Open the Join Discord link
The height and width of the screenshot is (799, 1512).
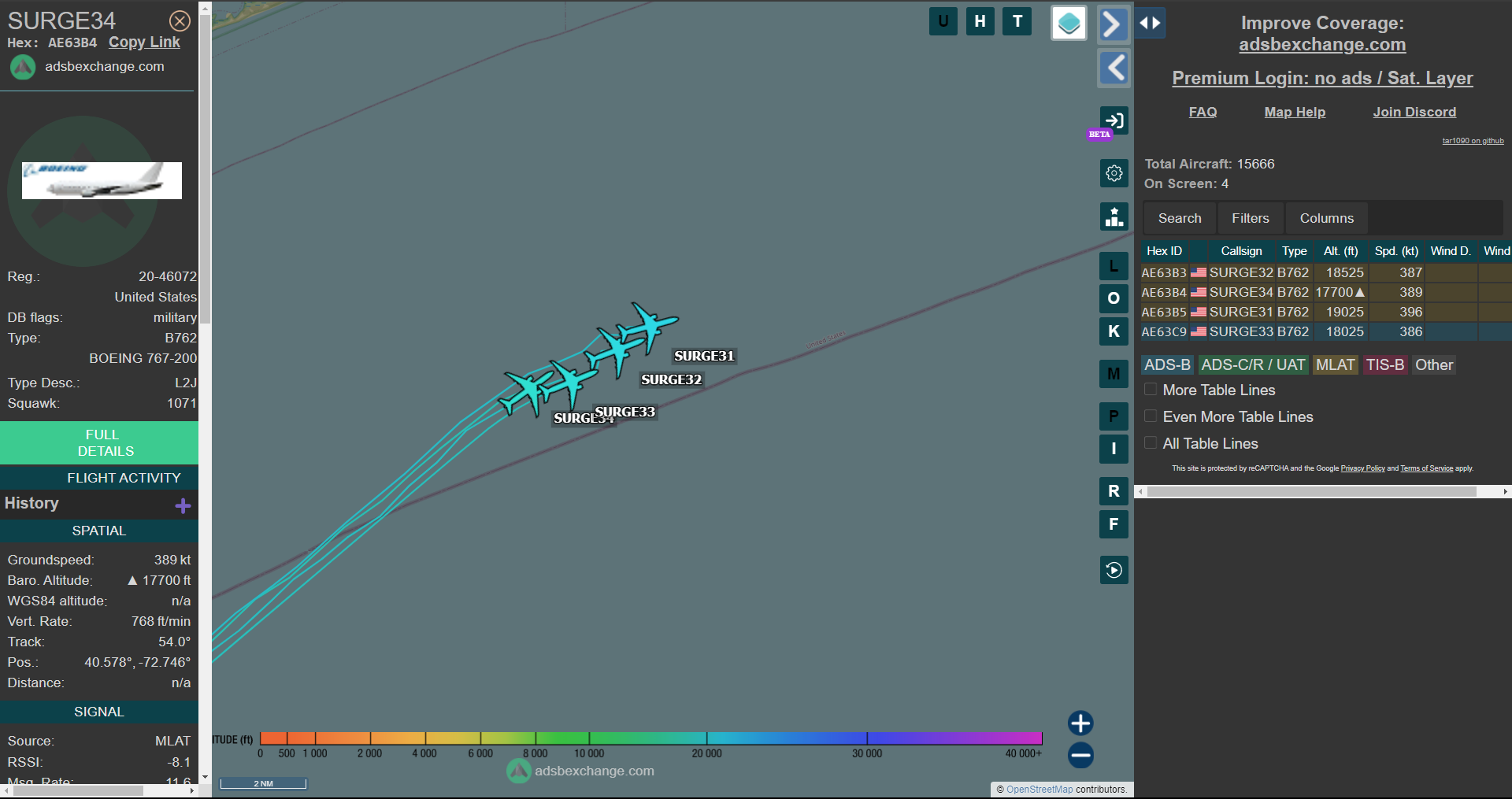[x=1414, y=112]
